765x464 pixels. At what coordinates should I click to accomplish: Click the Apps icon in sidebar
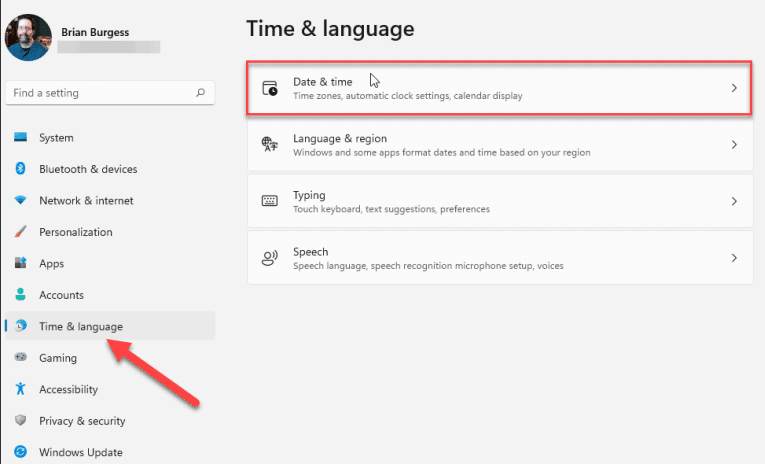20,262
